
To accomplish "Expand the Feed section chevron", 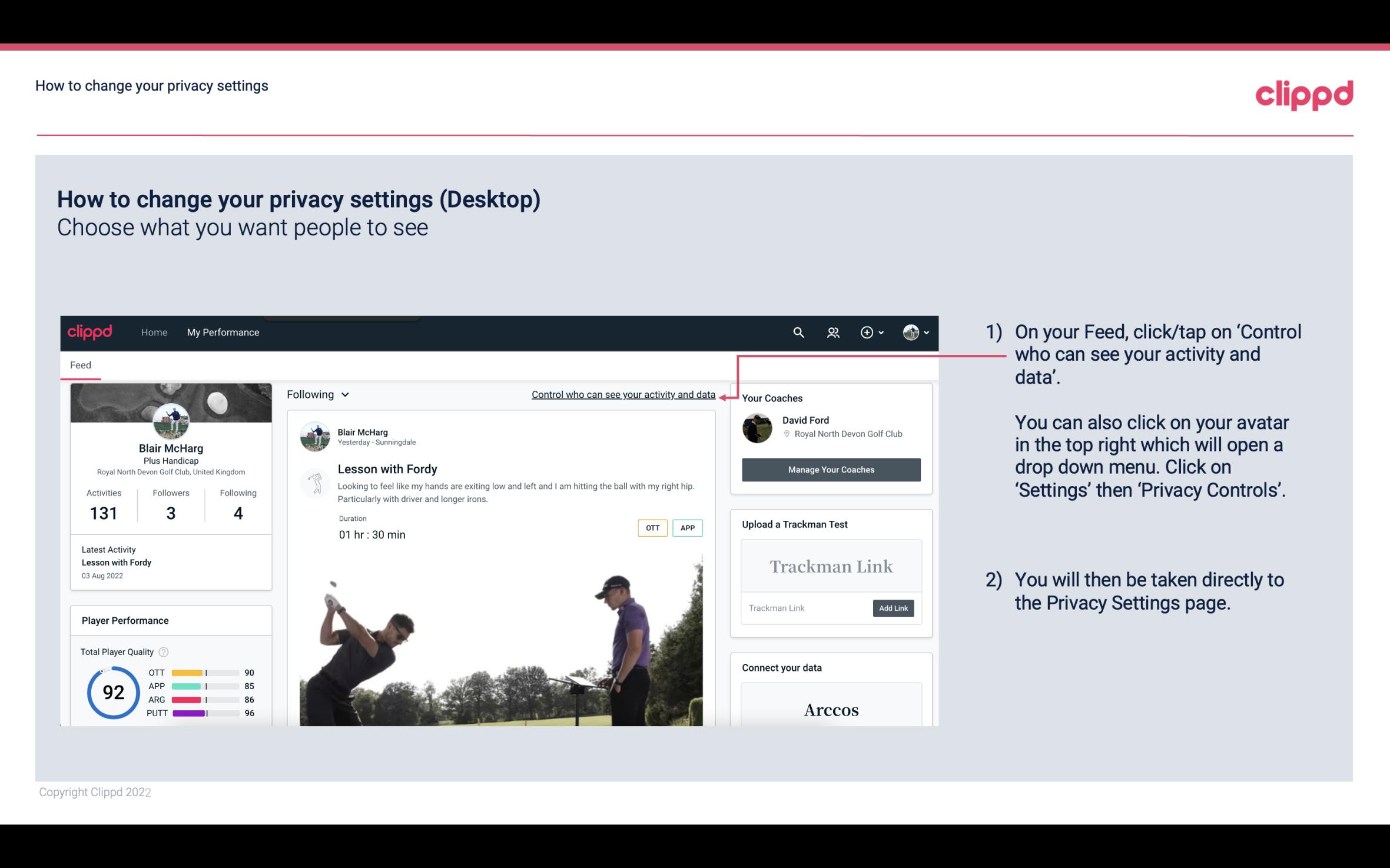I will [x=347, y=394].
